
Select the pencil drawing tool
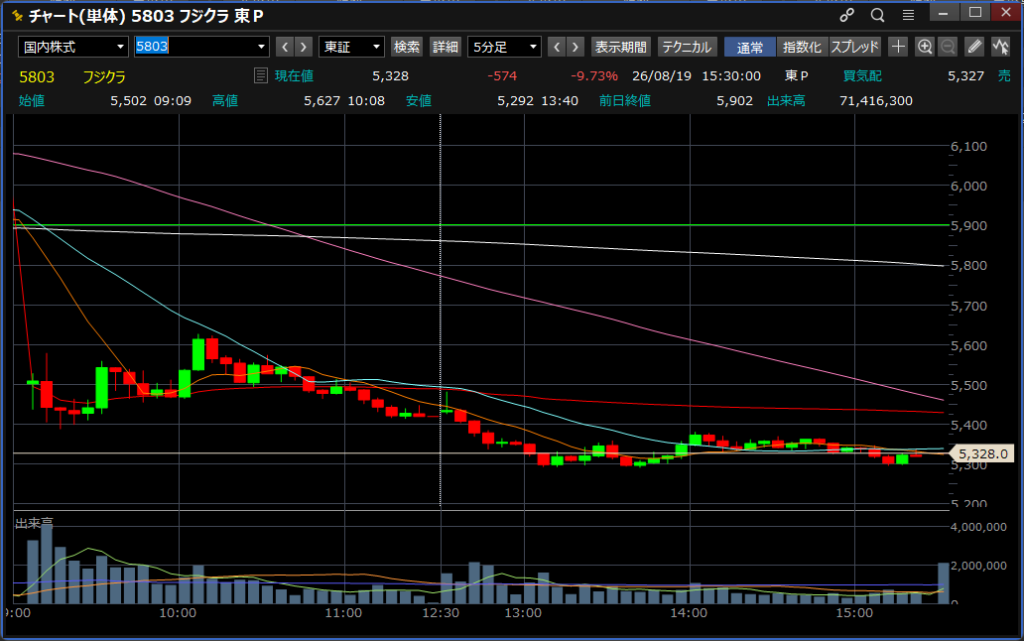click(x=974, y=46)
